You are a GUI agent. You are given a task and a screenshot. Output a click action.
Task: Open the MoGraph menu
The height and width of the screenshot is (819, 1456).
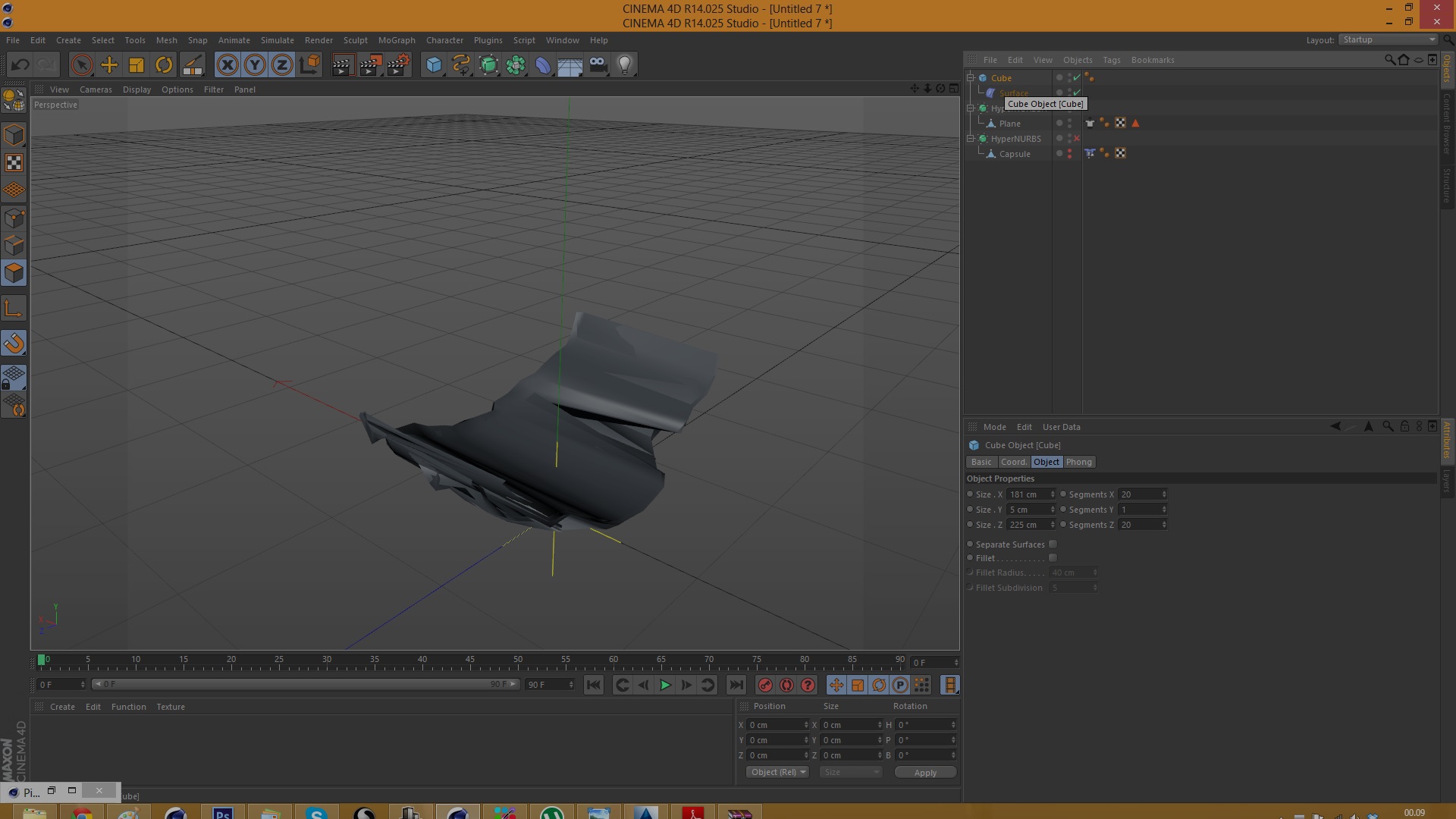pos(397,40)
